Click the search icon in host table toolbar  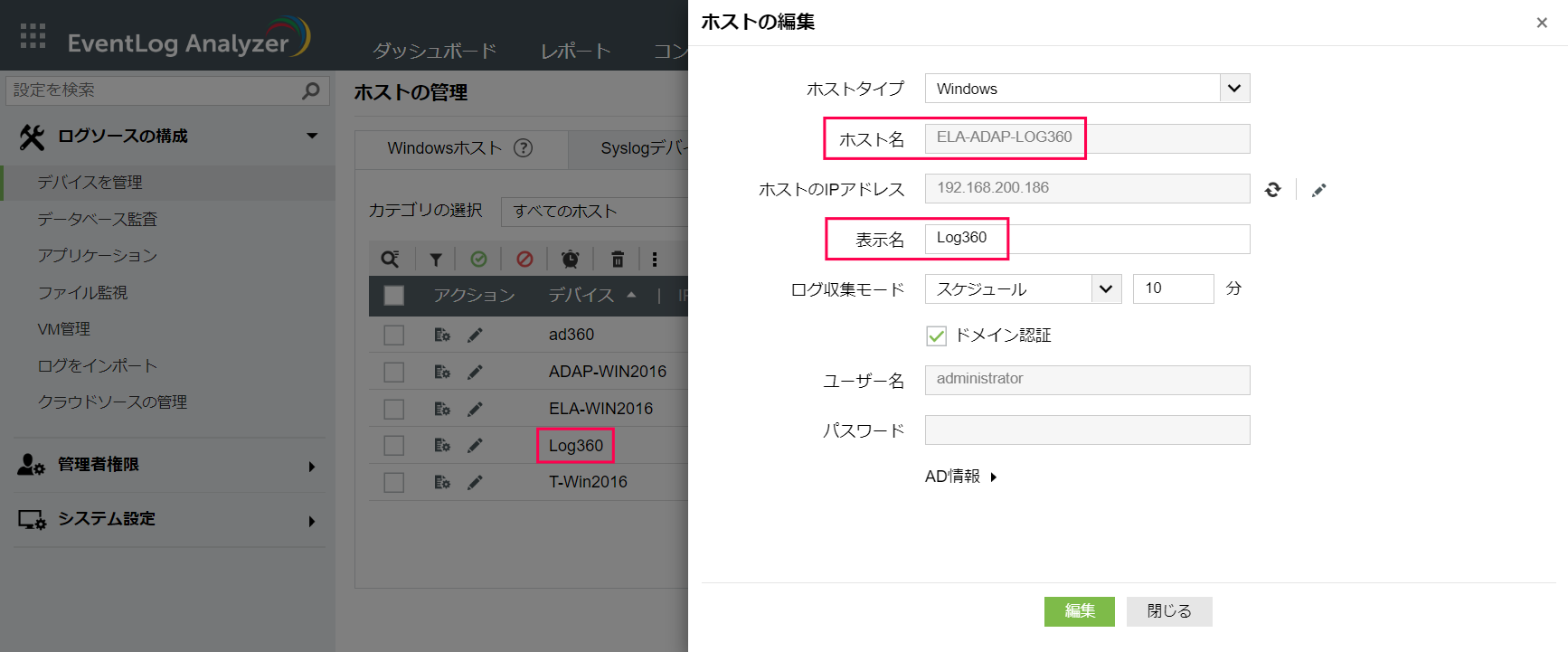pyautogui.click(x=390, y=260)
